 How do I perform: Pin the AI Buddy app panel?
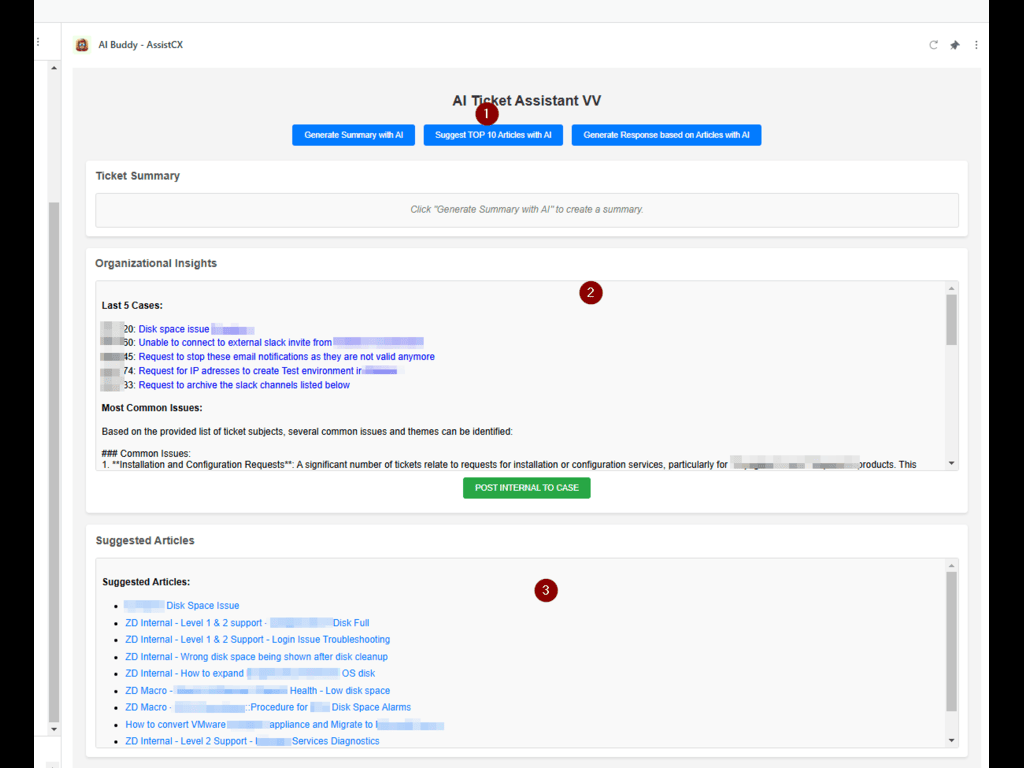click(955, 45)
